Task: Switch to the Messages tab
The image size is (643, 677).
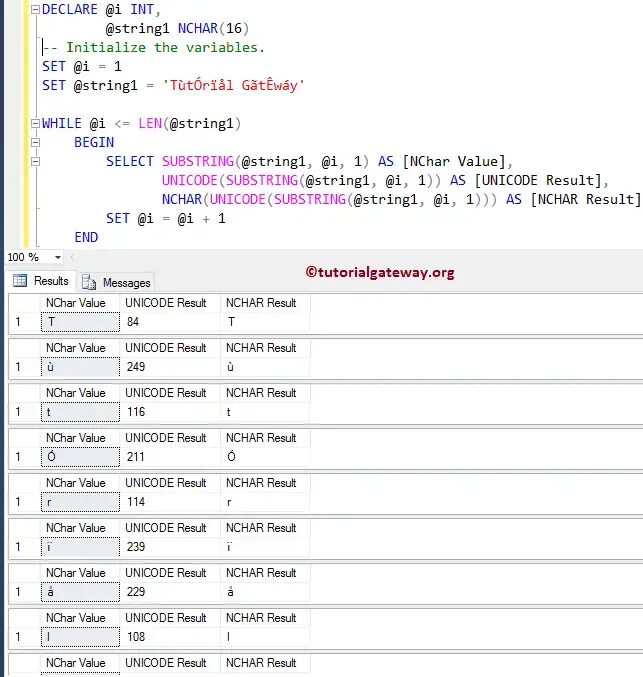Action: 116,282
